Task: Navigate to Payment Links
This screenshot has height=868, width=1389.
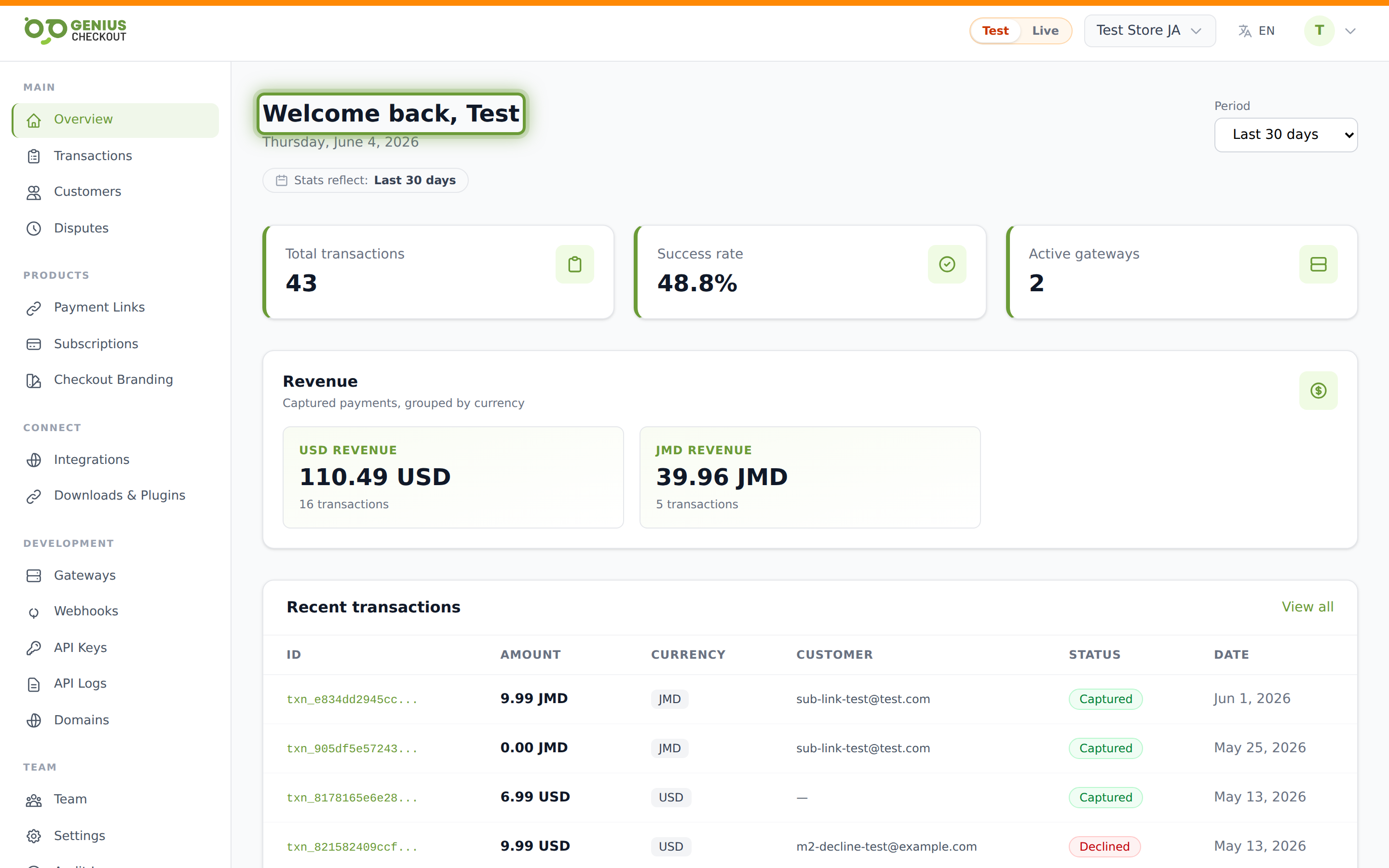Action: tap(115, 308)
